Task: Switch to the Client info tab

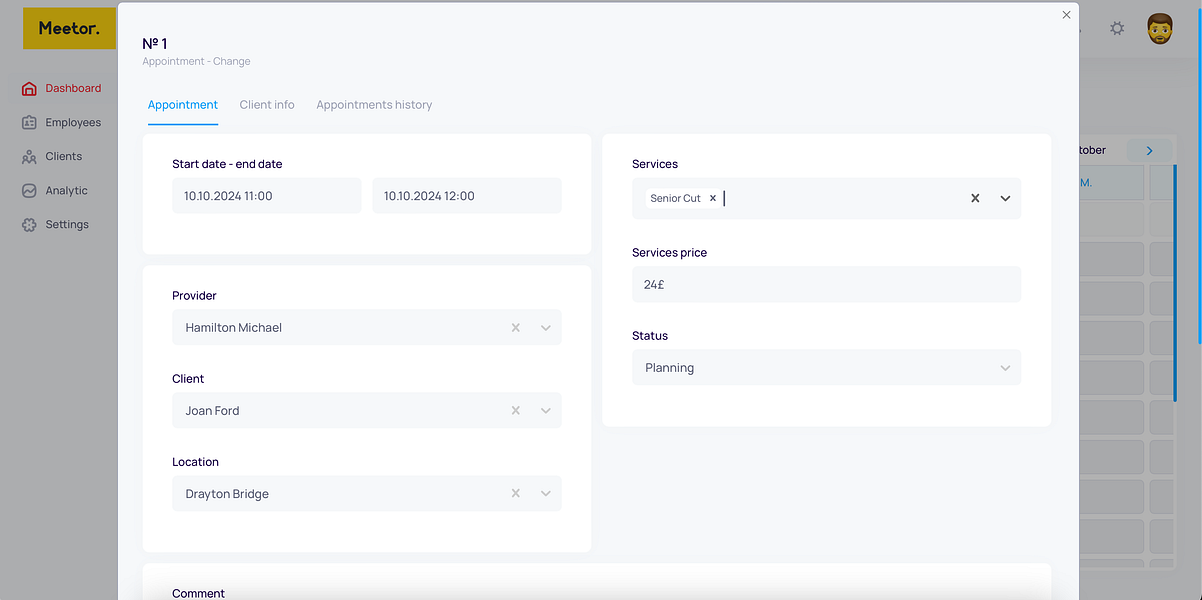Action: (267, 105)
